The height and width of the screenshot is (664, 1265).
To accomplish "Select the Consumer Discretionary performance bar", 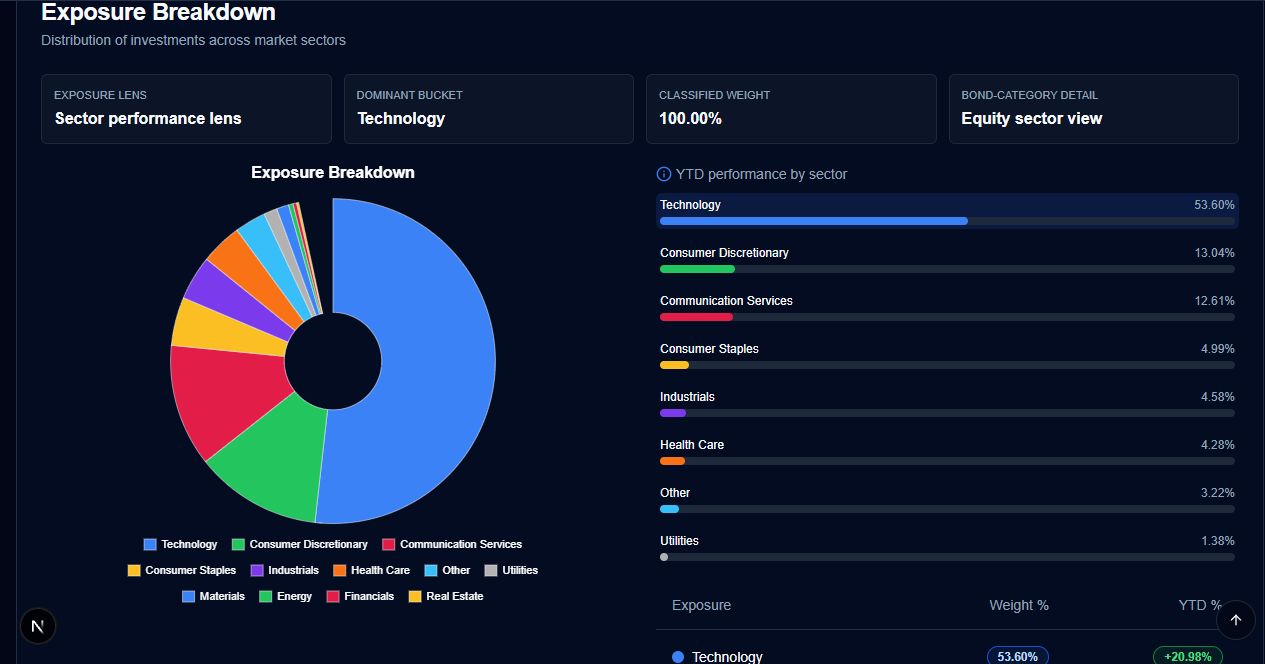I will [947, 269].
